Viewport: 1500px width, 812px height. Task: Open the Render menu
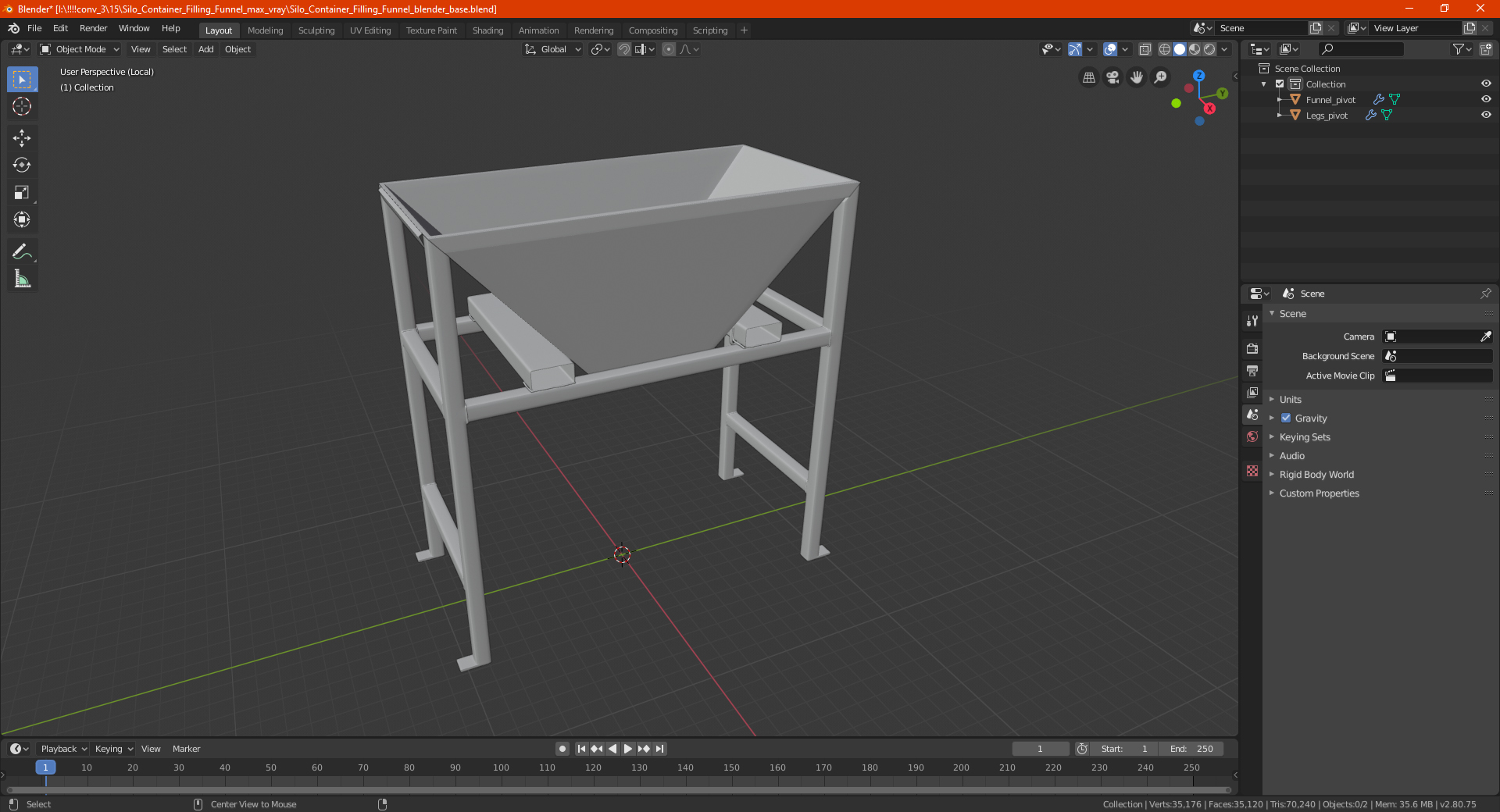93,28
